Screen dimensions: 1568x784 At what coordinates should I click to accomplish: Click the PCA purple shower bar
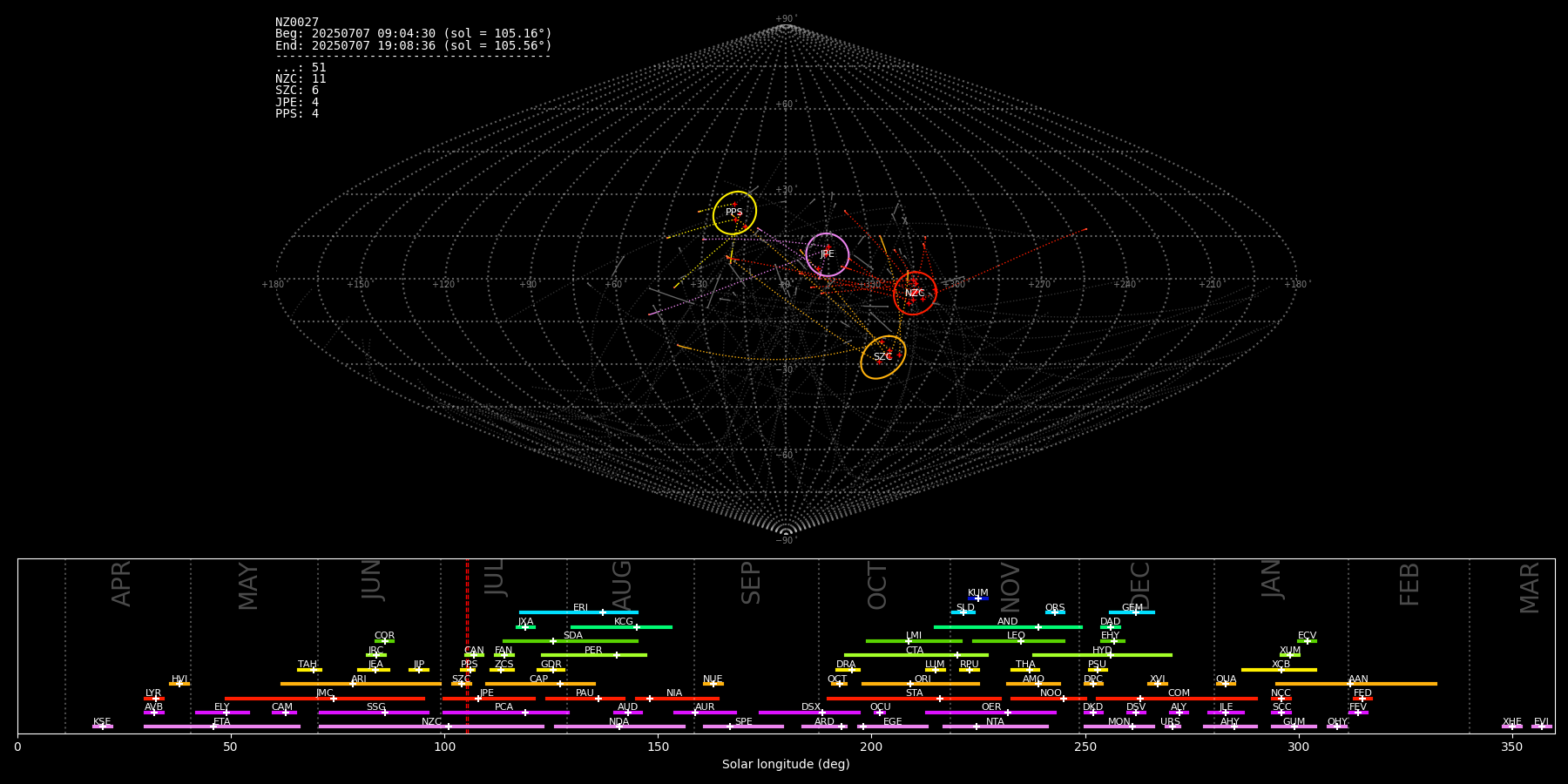pyautogui.click(x=505, y=713)
